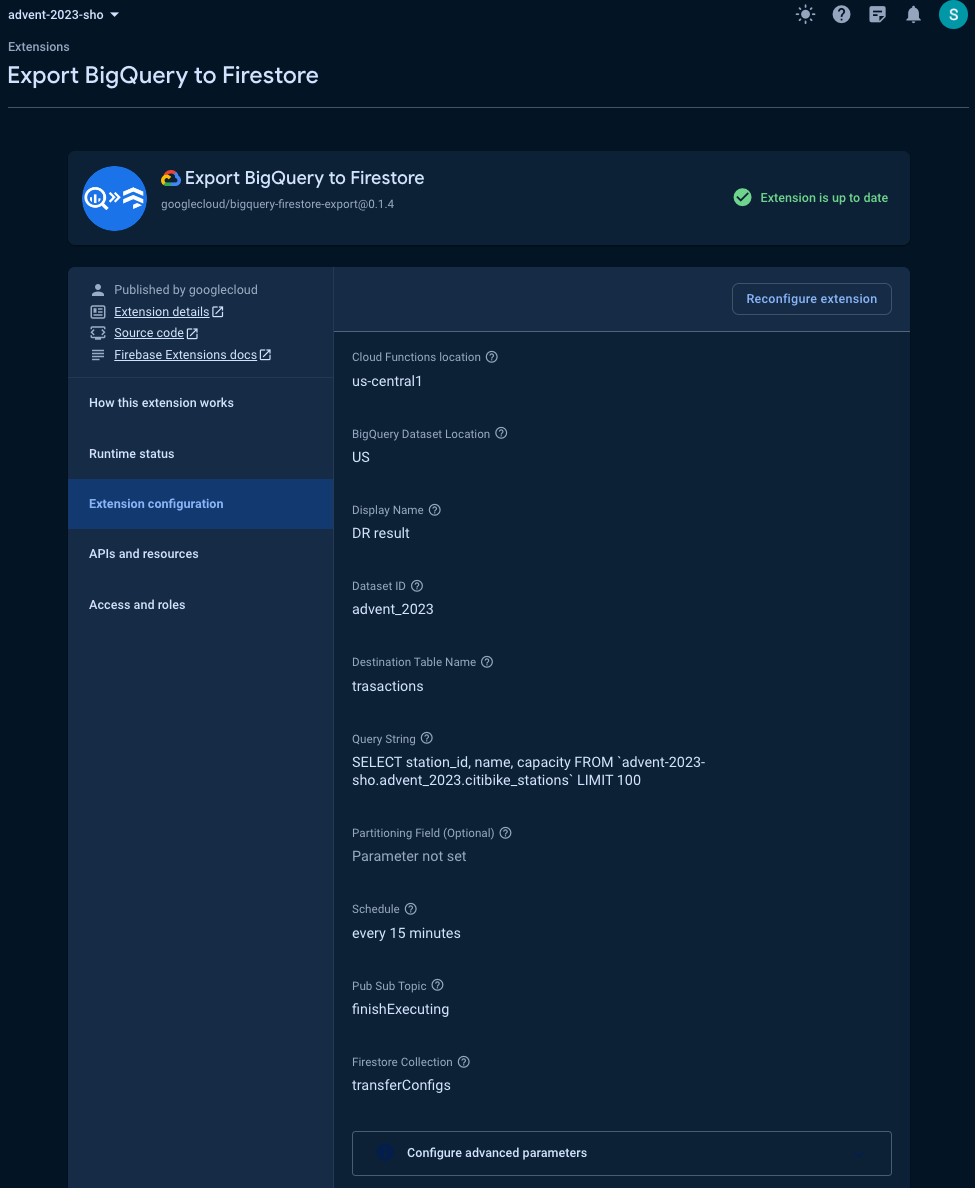The image size is (975, 1188).
Task: Click the green up-to-date check icon
Action: click(x=742, y=198)
